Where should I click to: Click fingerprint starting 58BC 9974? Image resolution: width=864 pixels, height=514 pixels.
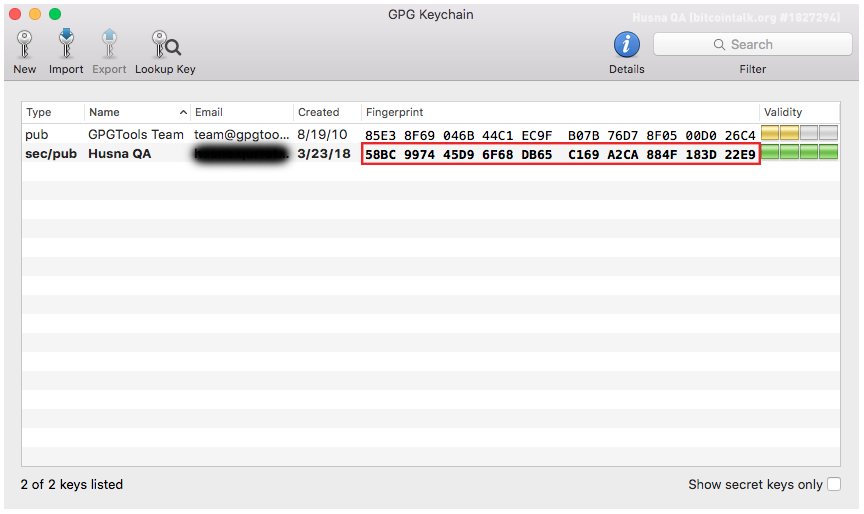coord(560,155)
